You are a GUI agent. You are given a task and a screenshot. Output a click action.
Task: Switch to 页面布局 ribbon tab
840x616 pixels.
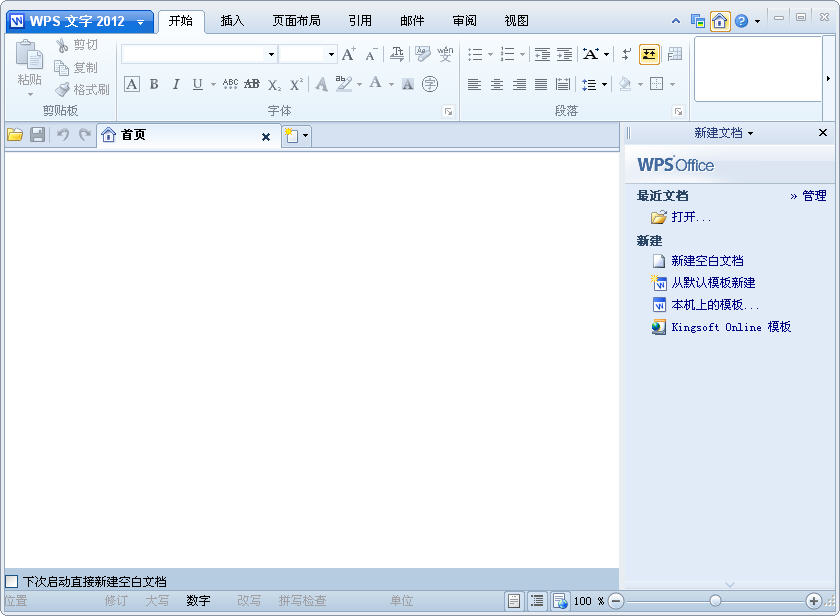pos(296,21)
